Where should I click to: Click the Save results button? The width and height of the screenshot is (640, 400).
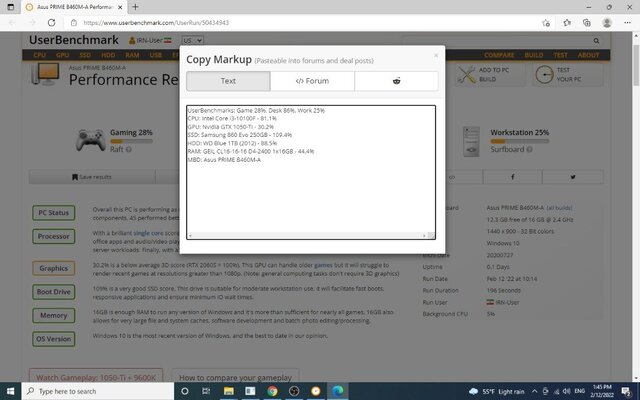click(92, 177)
